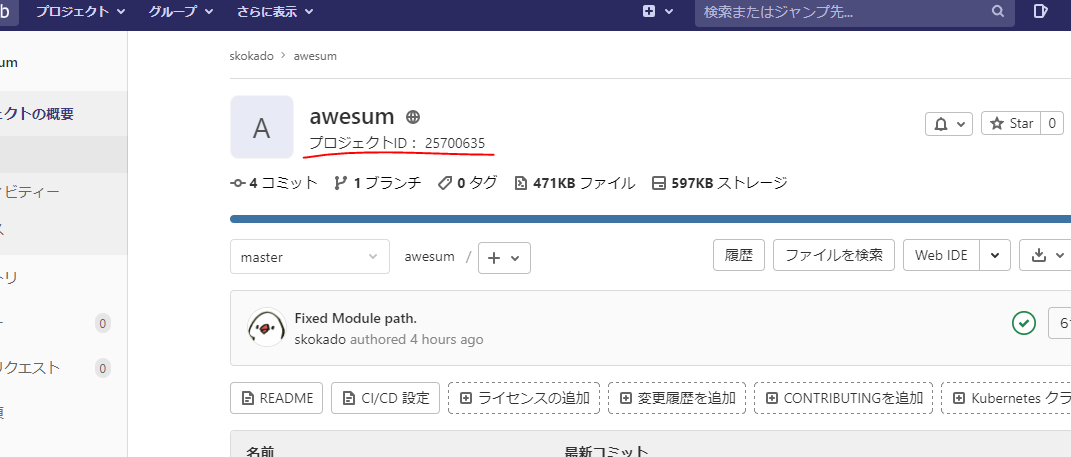
Task: Click ライセンスの追加 button
Action: [x=524, y=398]
